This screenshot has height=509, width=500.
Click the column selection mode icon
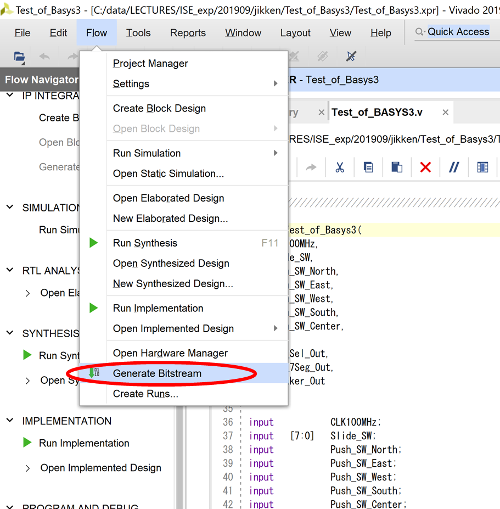pyautogui.click(x=482, y=167)
